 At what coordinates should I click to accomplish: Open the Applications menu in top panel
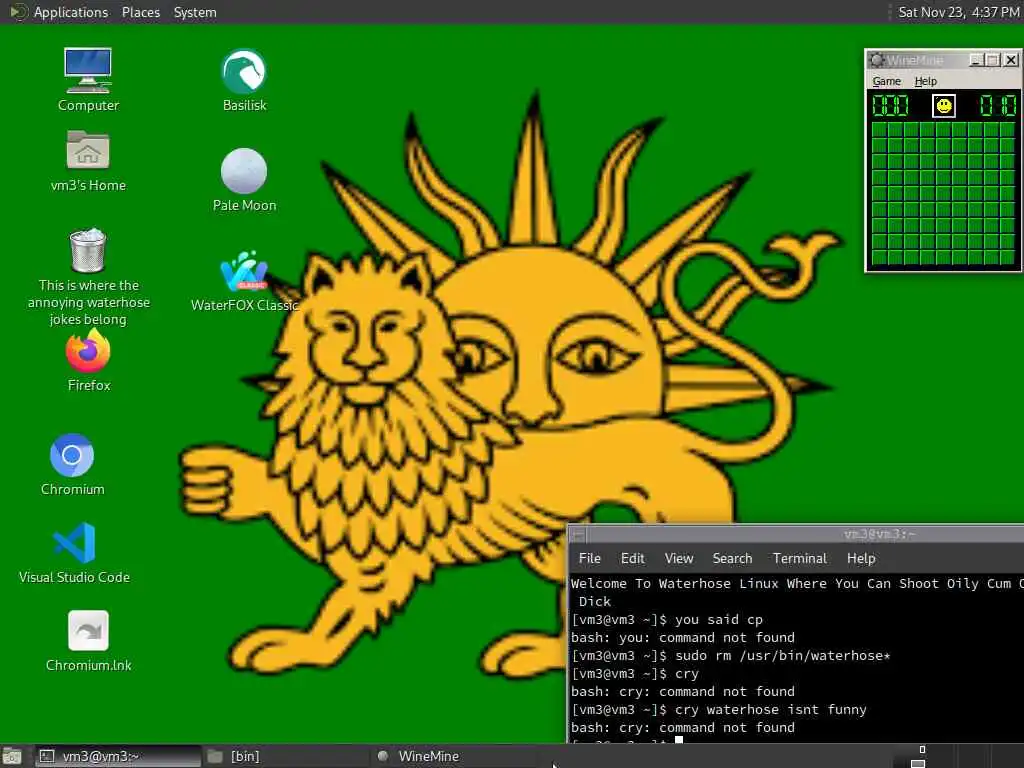point(71,12)
